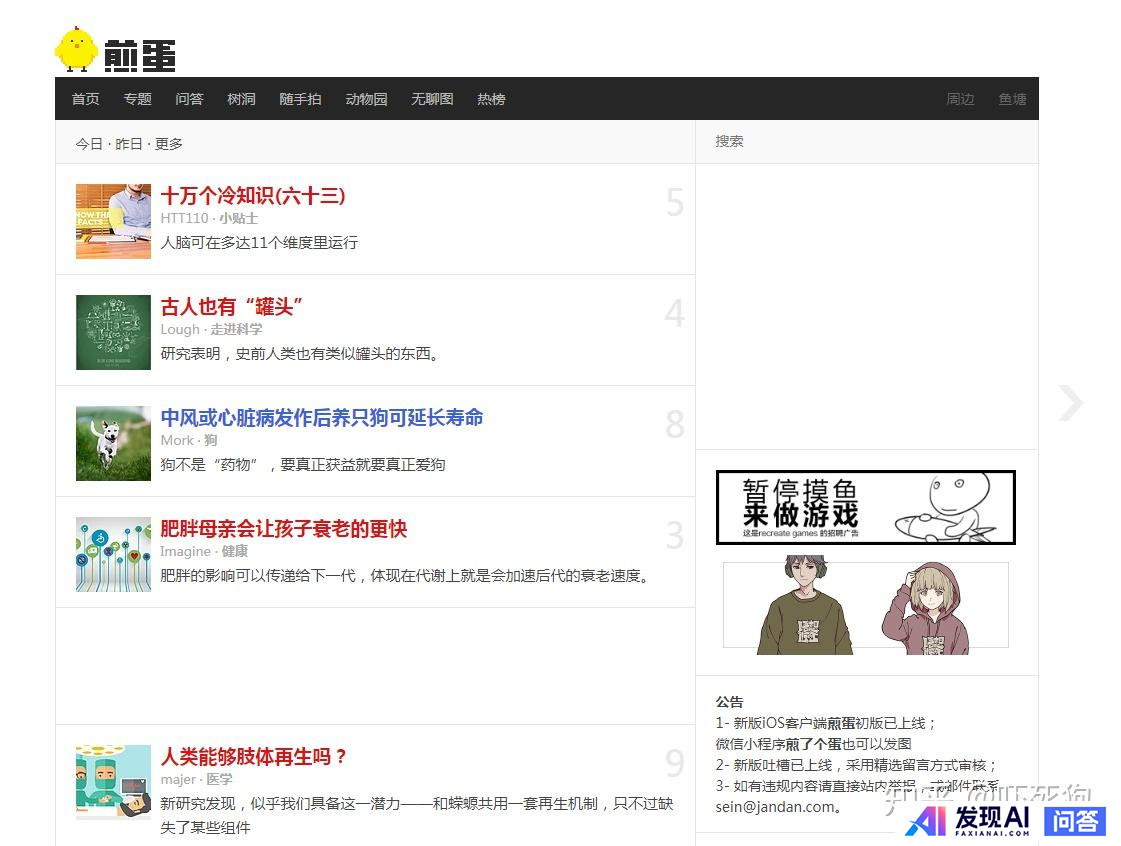Go to the 树洞 section
Image resolution: width=1121 pixels, height=846 pixels.
pos(241,99)
